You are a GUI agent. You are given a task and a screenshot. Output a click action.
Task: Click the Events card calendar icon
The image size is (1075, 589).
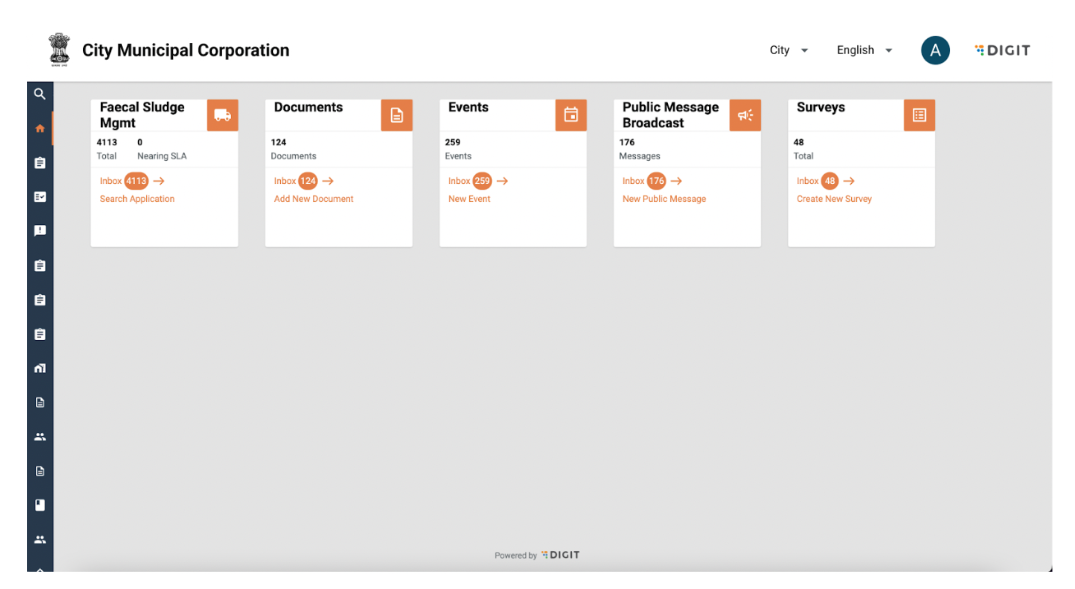(x=571, y=115)
